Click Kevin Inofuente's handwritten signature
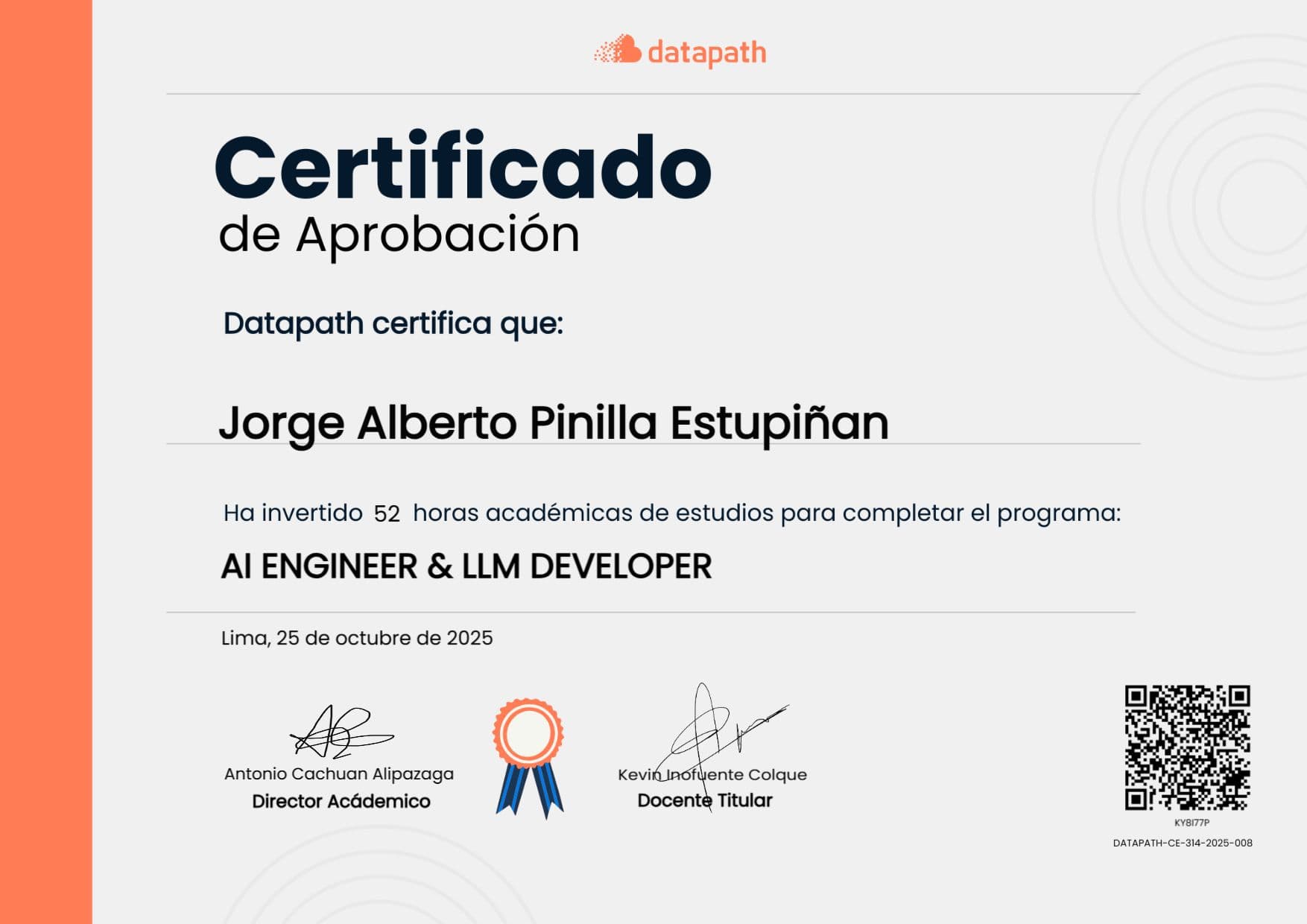The image size is (1307, 924). click(x=715, y=727)
